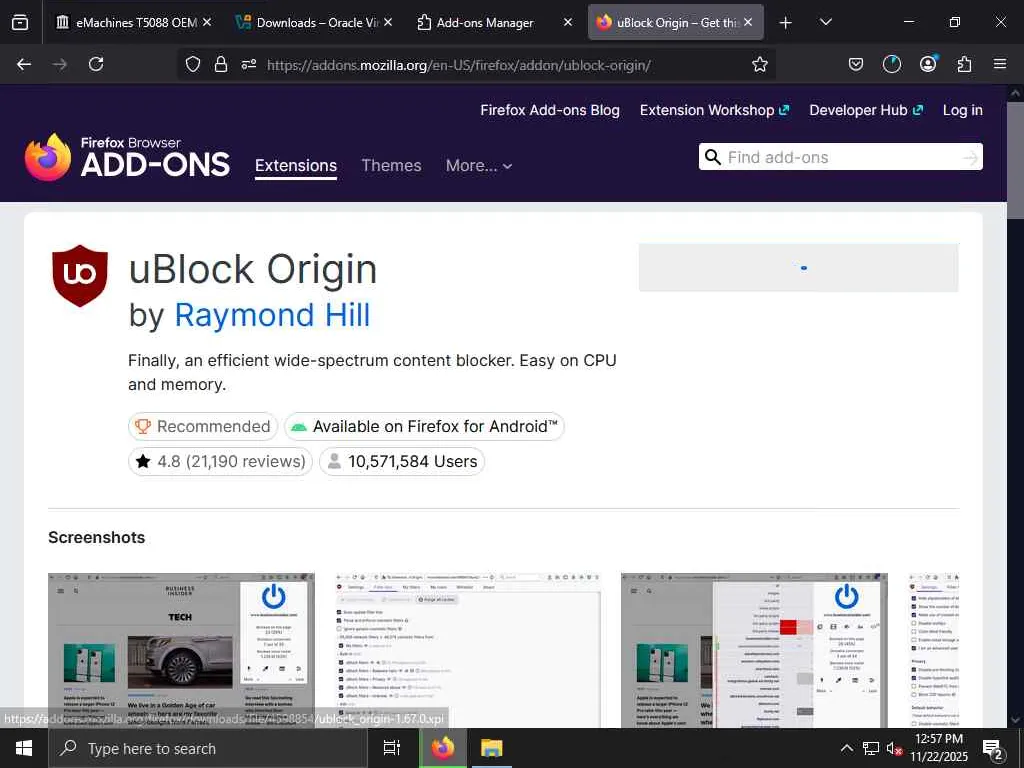
Task: Open the notifications action center
Action: [x=993, y=749]
